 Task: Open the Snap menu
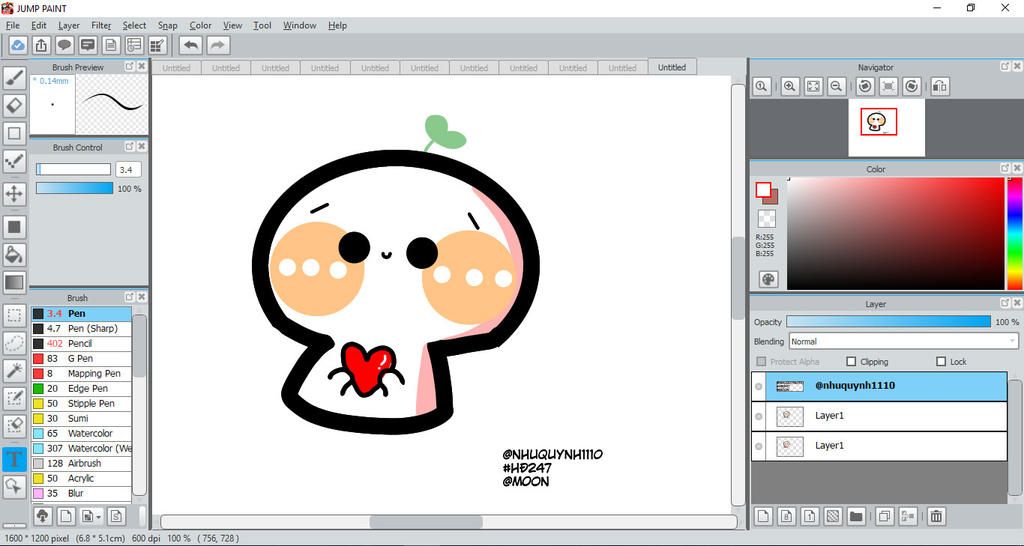coord(167,25)
